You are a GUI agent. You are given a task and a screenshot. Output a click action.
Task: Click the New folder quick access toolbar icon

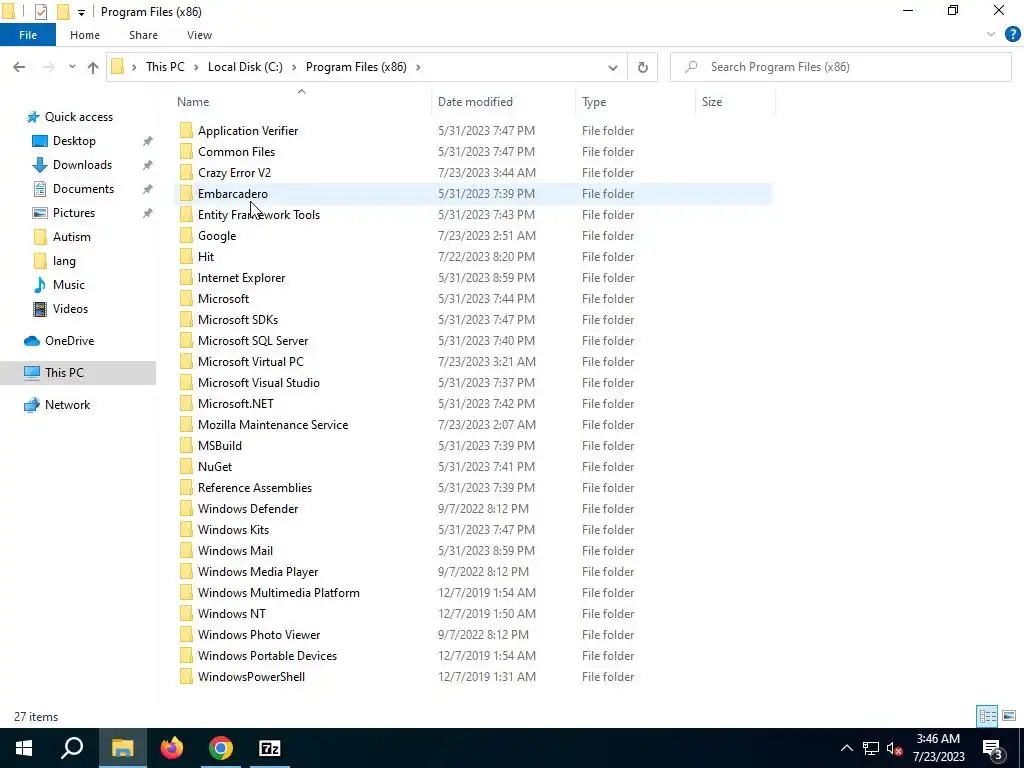(63, 12)
